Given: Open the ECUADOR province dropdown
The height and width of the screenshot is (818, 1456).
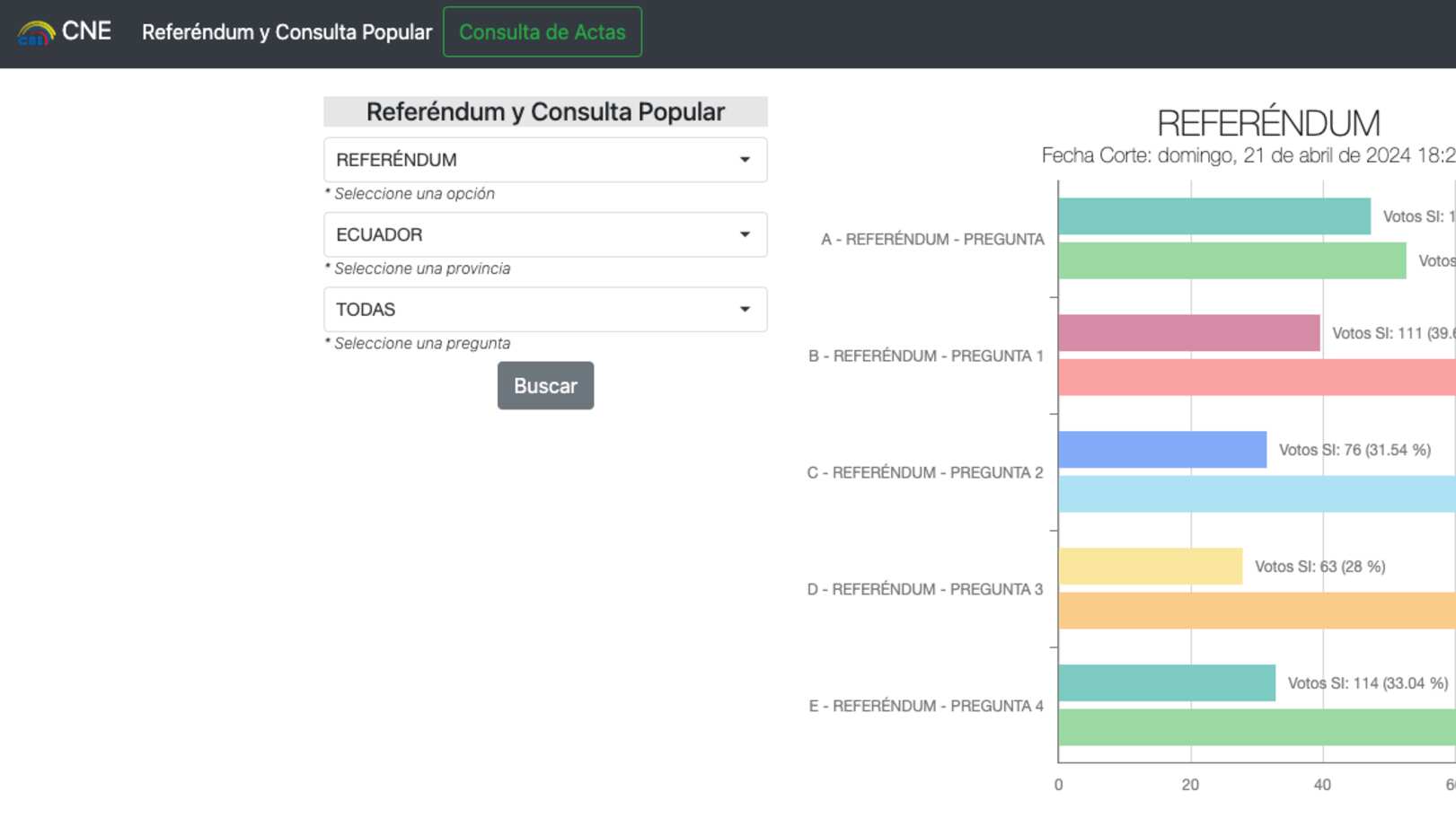Looking at the screenshot, I should [544, 234].
